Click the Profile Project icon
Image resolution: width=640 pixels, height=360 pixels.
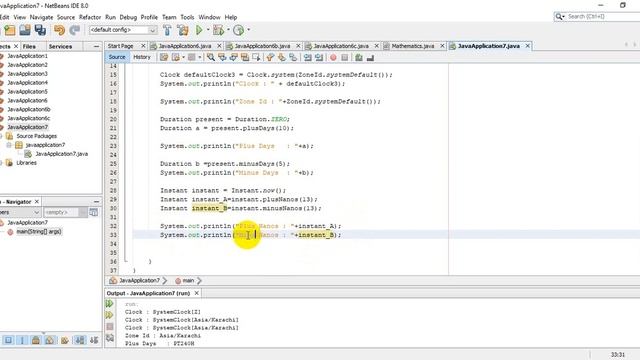coord(238,30)
